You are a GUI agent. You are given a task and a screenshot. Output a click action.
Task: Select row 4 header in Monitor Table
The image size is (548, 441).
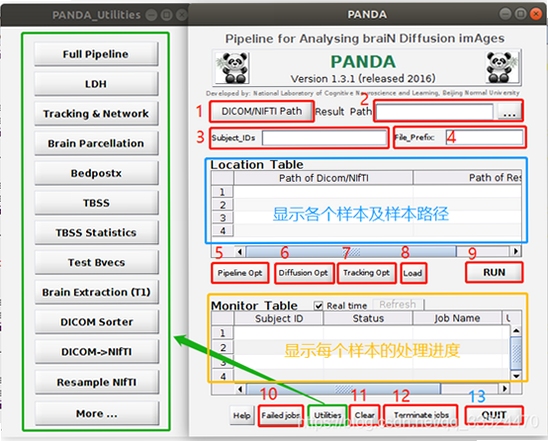[x=222, y=376]
